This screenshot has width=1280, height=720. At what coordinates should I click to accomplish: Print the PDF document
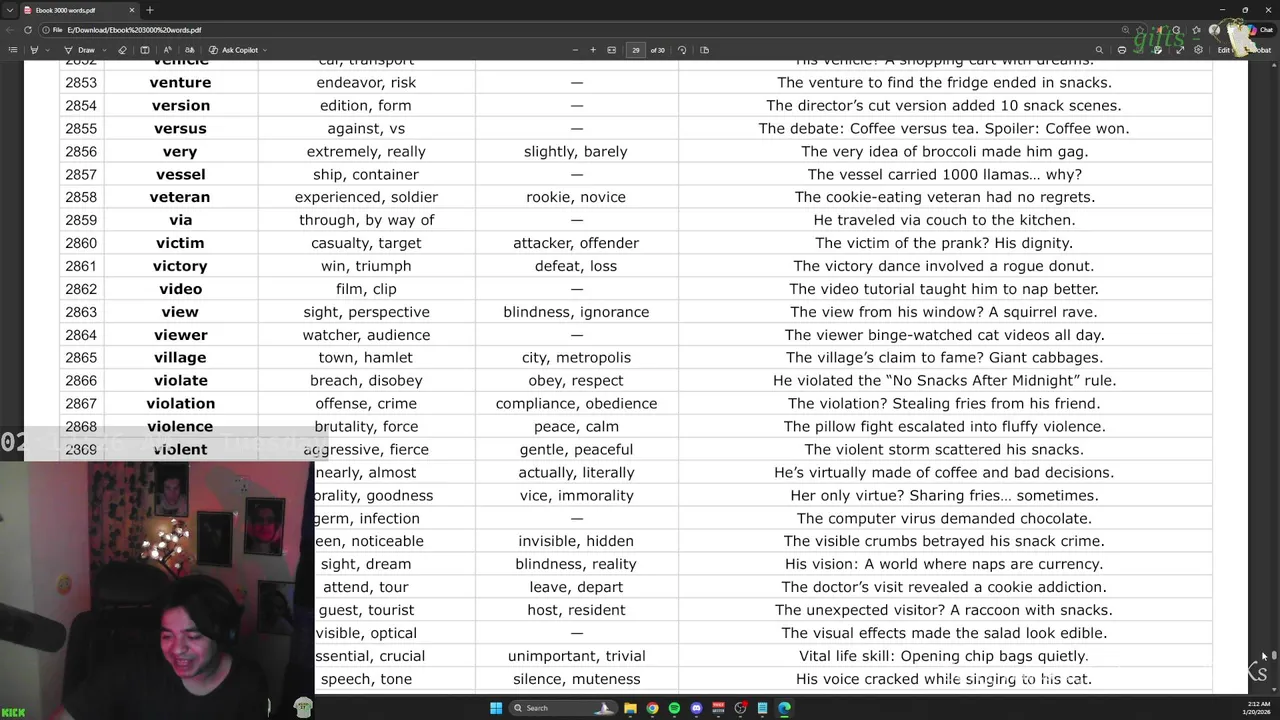click(1122, 50)
